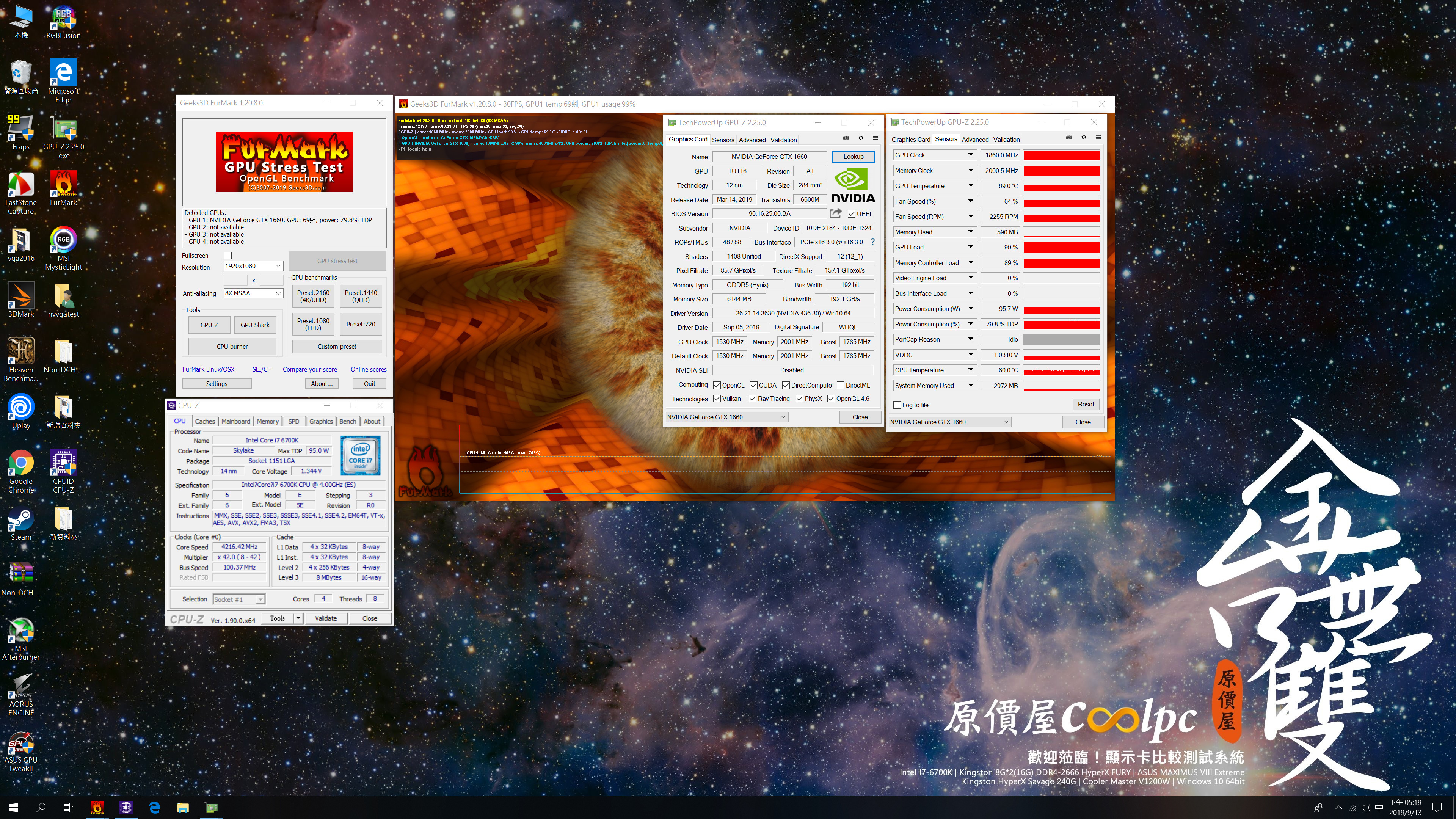
Task: Click Preset:1080 (FHD) benchmark button
Action: pyautogui.click(x=313, y=325)
